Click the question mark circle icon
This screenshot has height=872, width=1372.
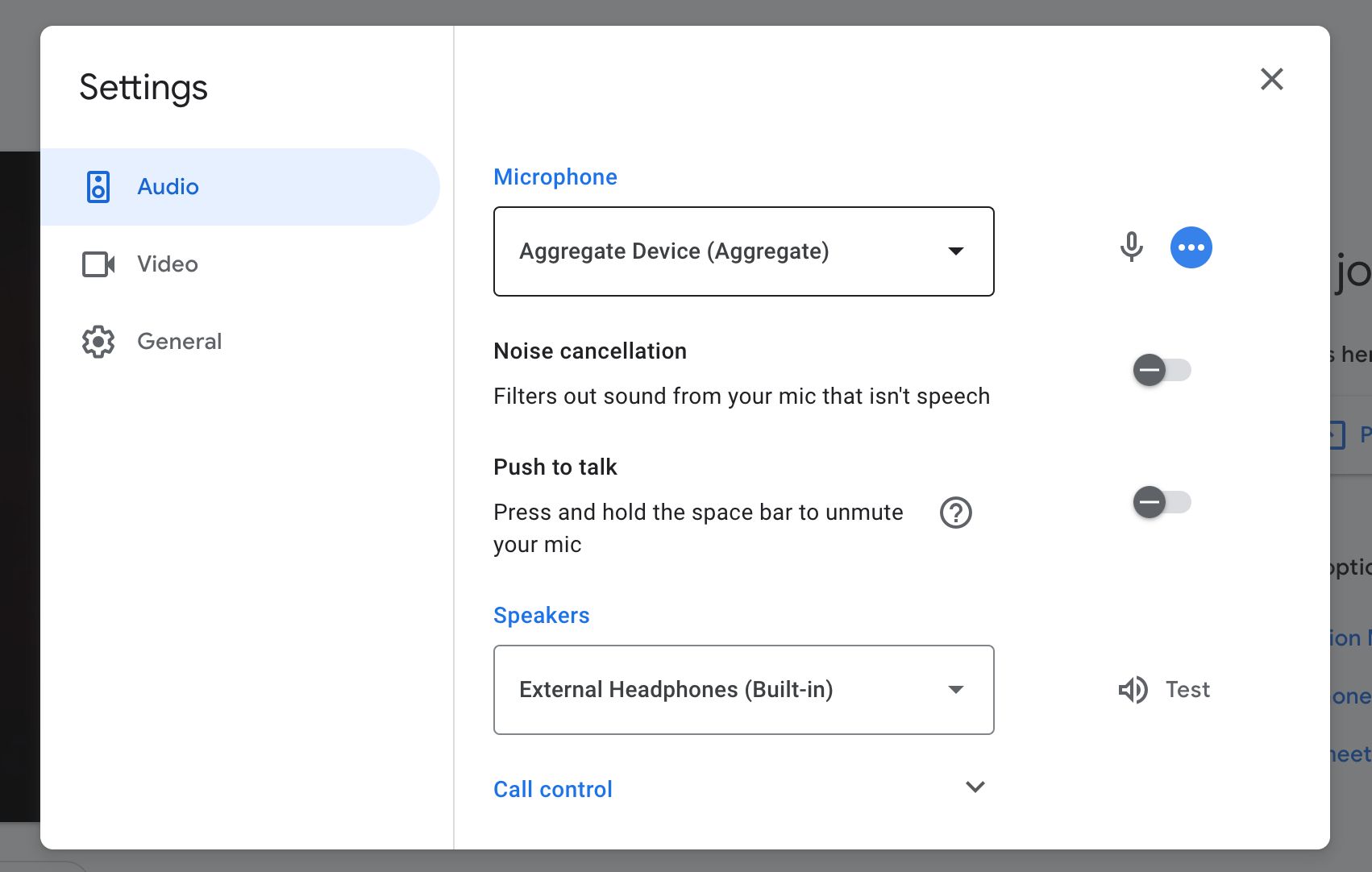click(956, 513)
